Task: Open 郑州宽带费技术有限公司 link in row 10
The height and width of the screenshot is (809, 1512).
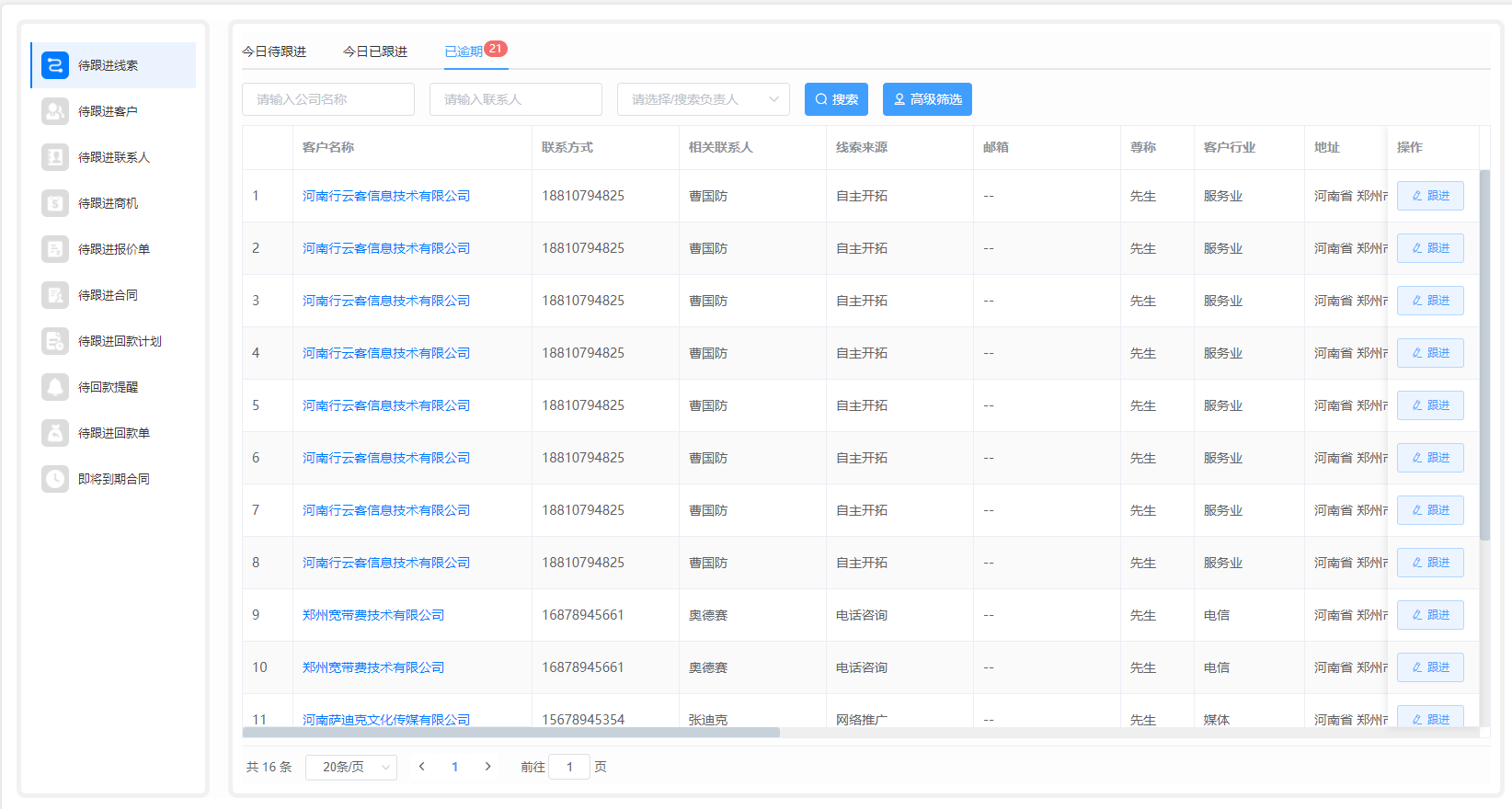Action: (373, 667)
